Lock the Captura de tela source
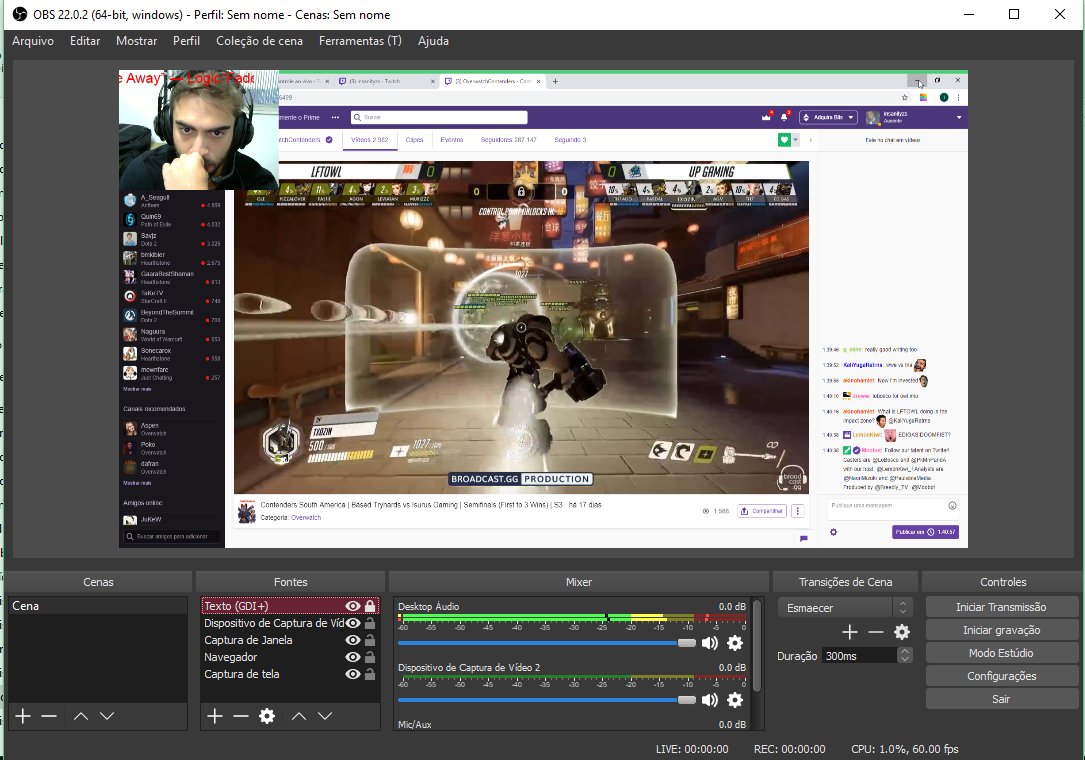This screenshot has height=760, width=1085. coord(370,674)
